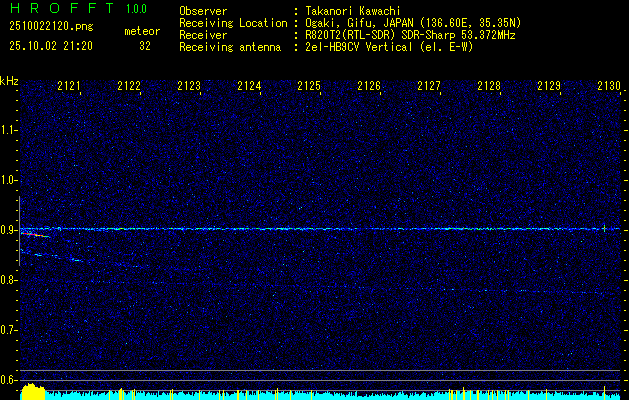Image resolution: width=629 pixels, height=400 pixels.
Task: Click the 0.9 frequency axis label
Action: tap(9, 230)
